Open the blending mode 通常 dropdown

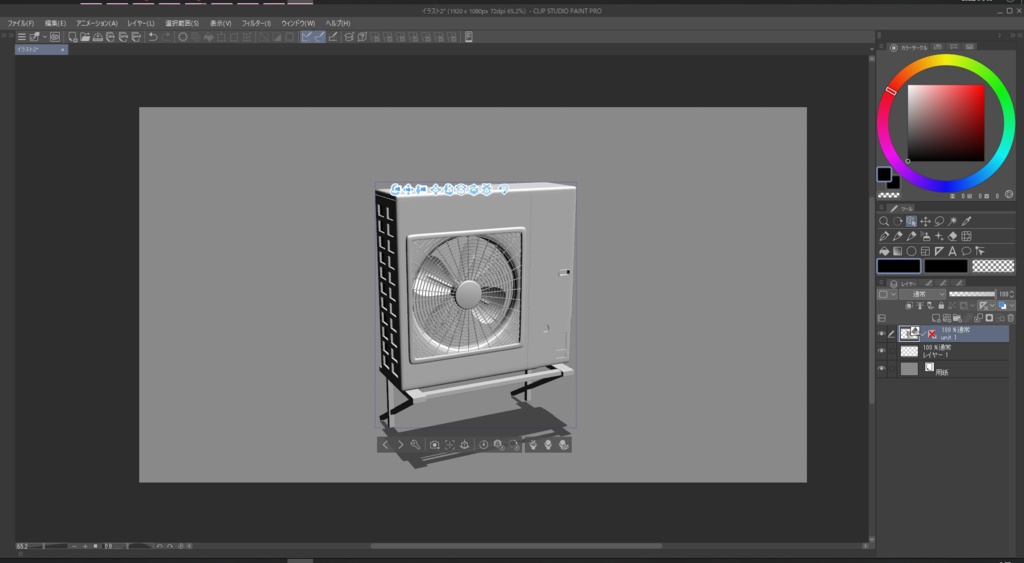[923, 295]
